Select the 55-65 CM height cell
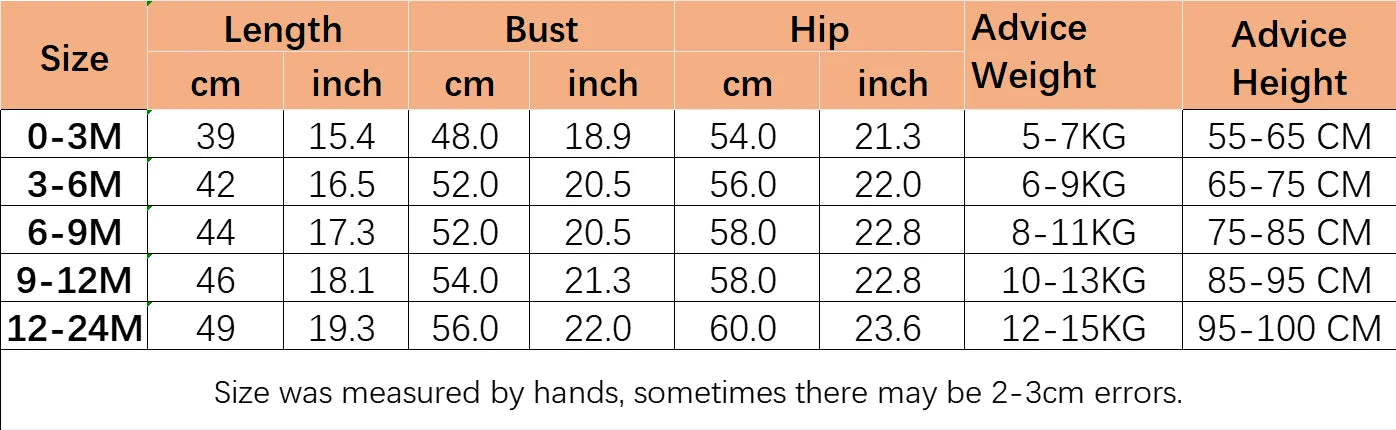Screen dimensions: 1396x430 [x=1289, y=136]
